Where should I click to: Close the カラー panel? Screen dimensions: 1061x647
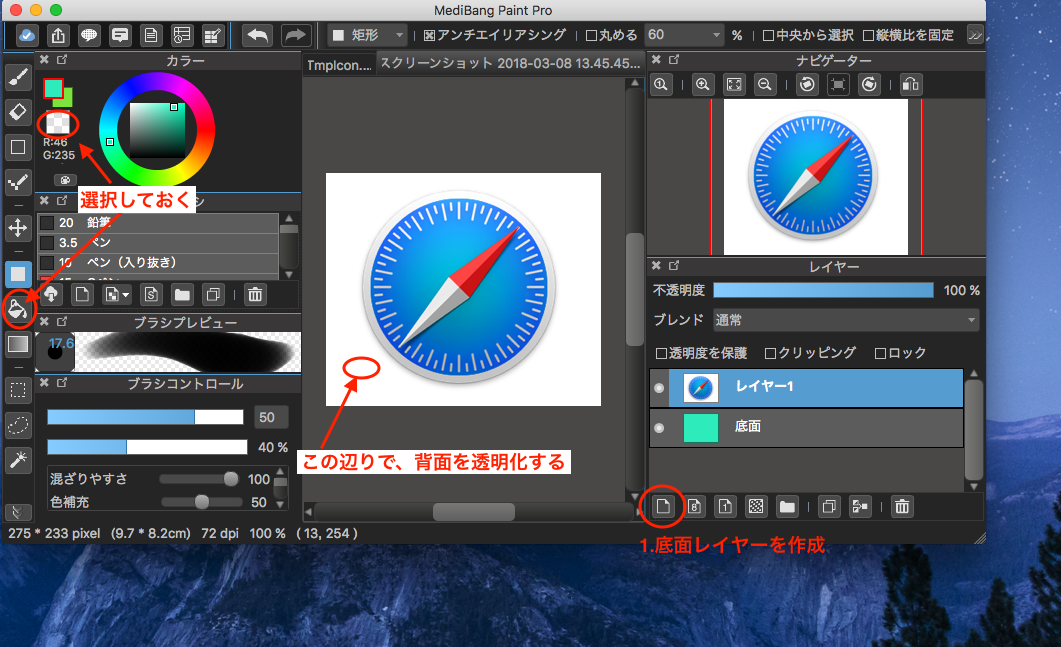click(x=44, y=60)
